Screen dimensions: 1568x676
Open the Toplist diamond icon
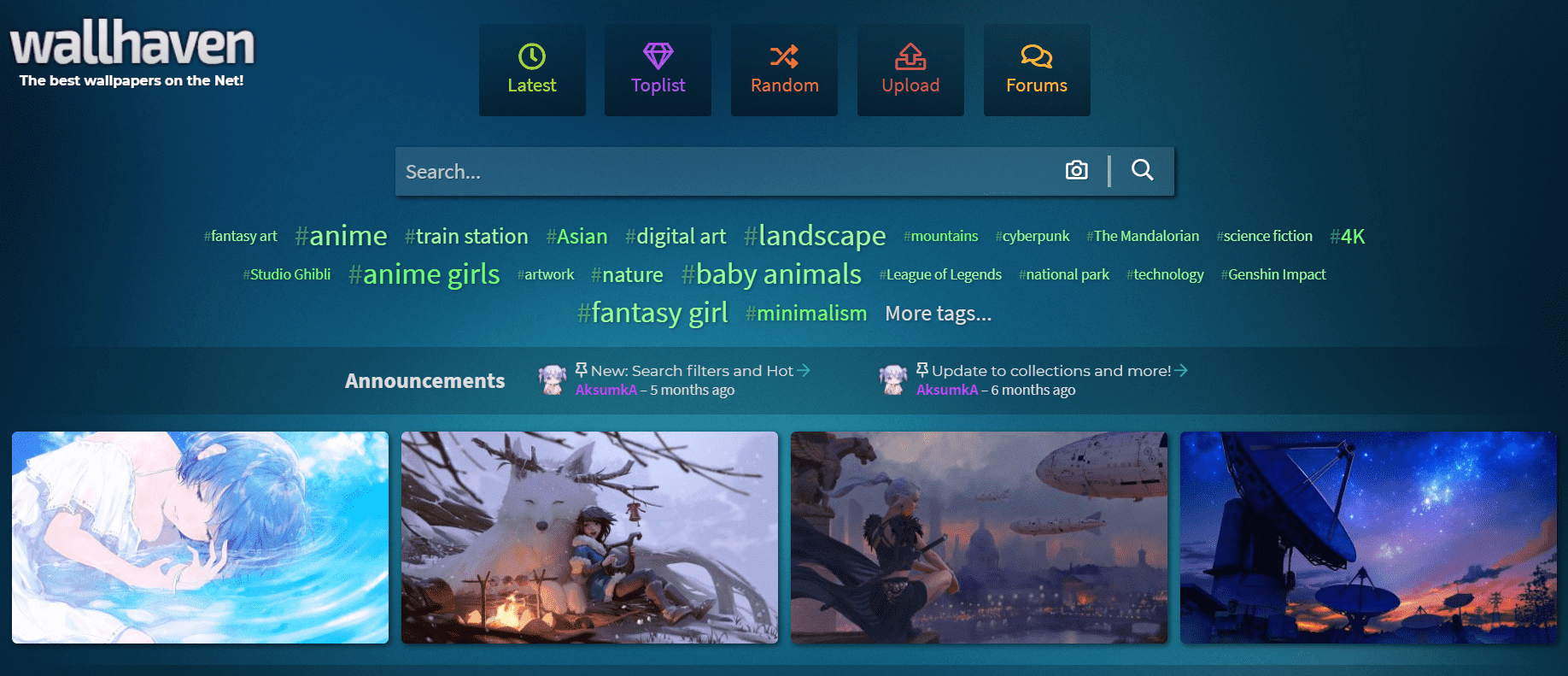(x=658, y=56)
